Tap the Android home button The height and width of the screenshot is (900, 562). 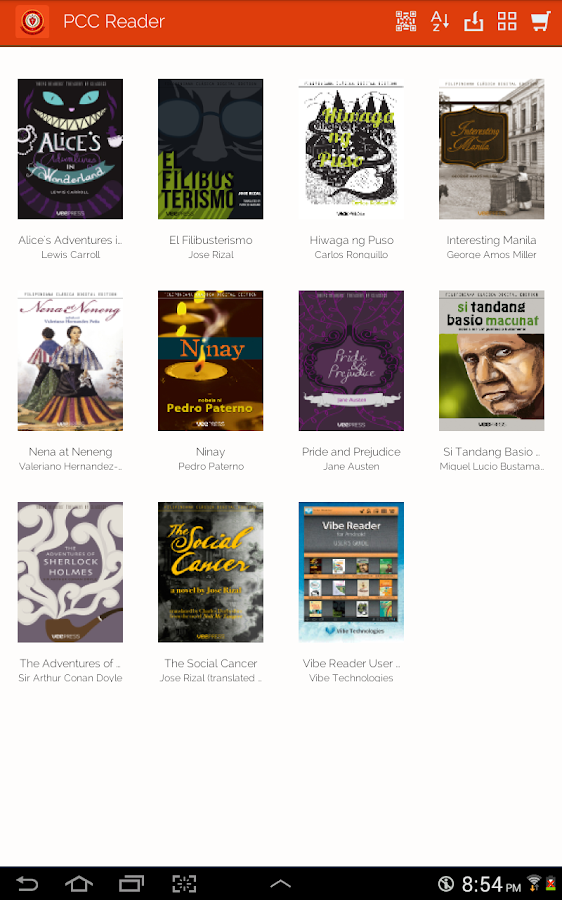point(79,883)
